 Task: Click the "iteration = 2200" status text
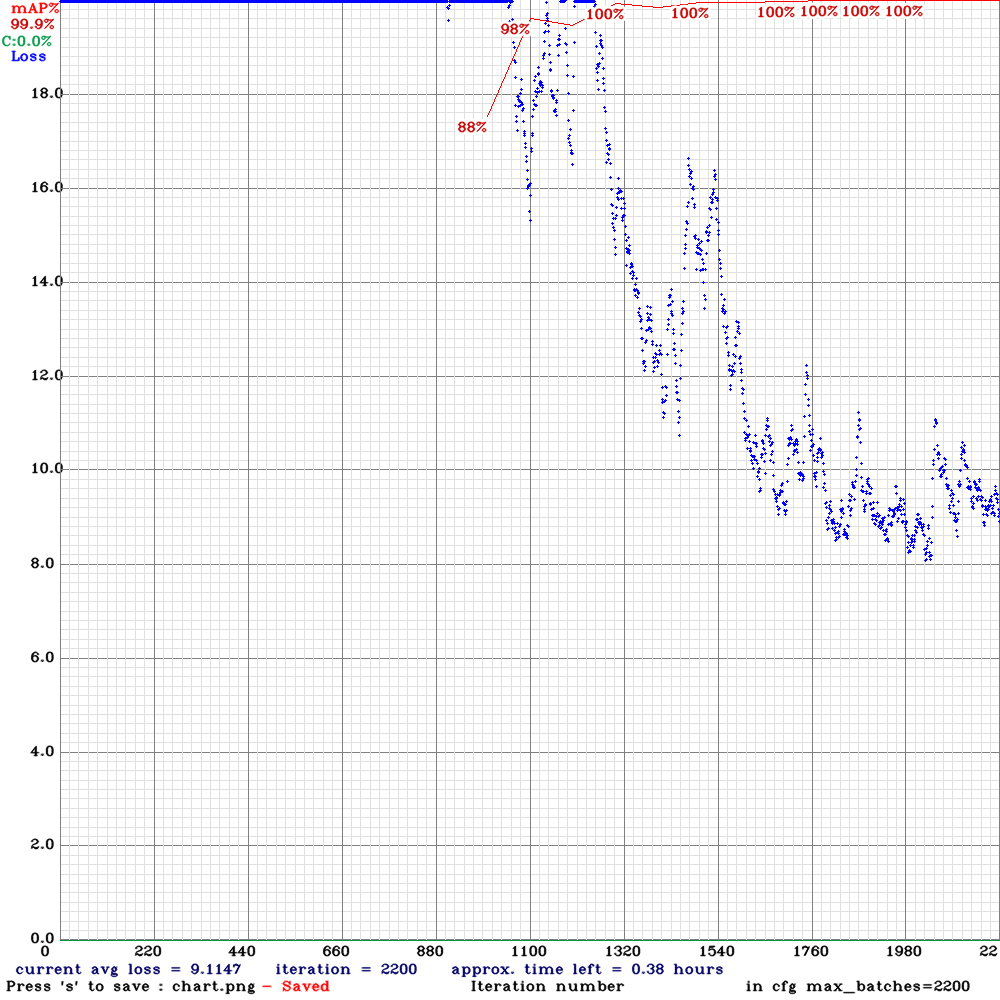click(346, 969)
